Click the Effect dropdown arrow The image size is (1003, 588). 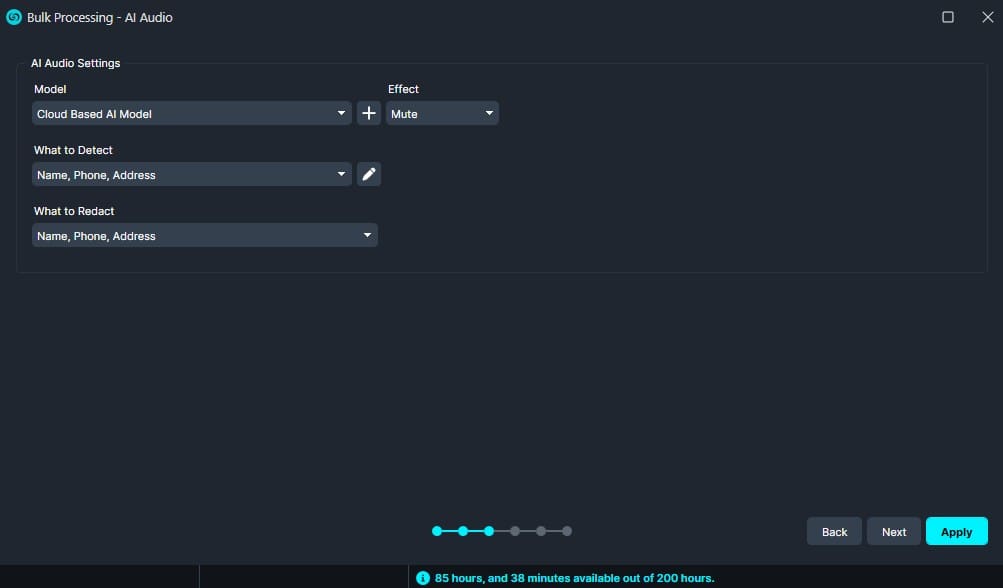point(489,113)
